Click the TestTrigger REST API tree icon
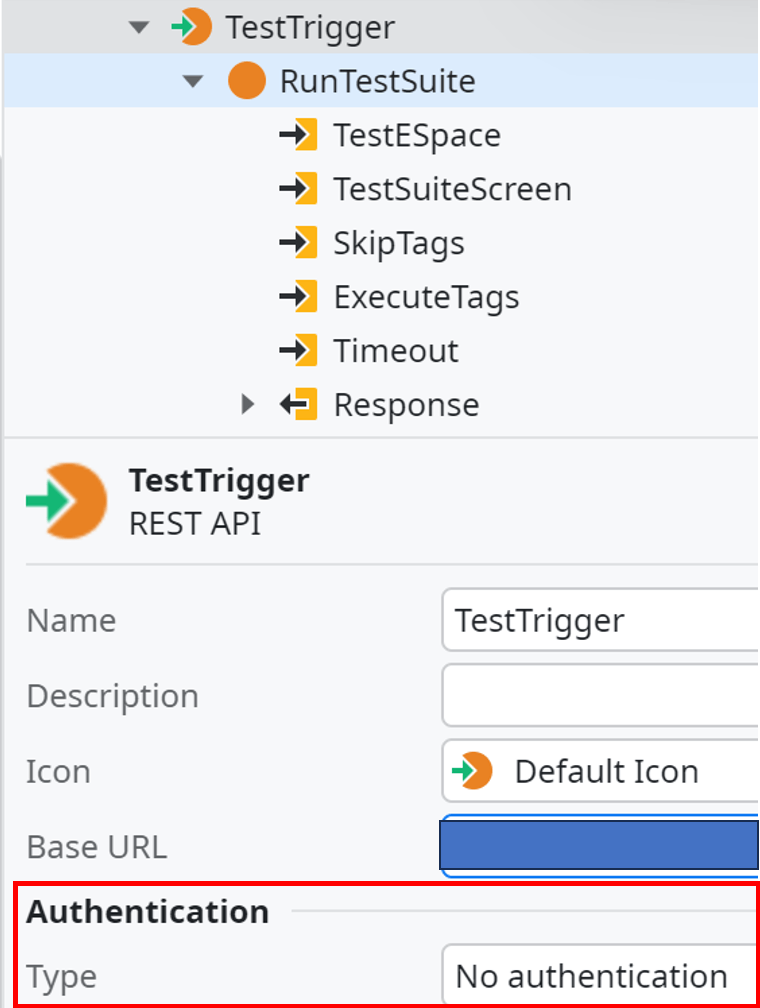Image resolution: width=760 pixels, height=1008 pixels. pos(191,27)
